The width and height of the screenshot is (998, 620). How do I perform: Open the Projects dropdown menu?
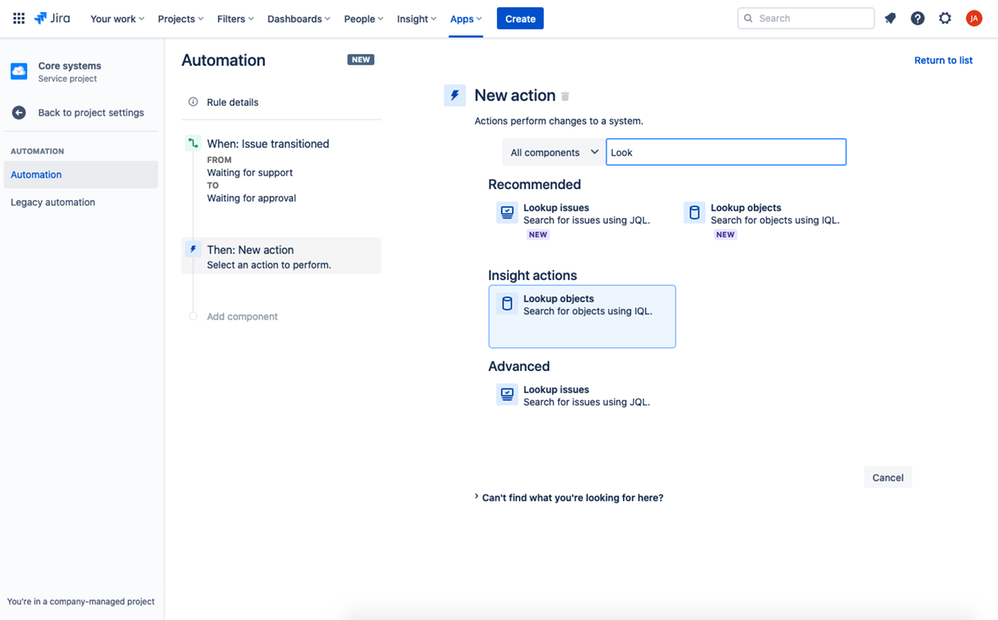(181, 19)
